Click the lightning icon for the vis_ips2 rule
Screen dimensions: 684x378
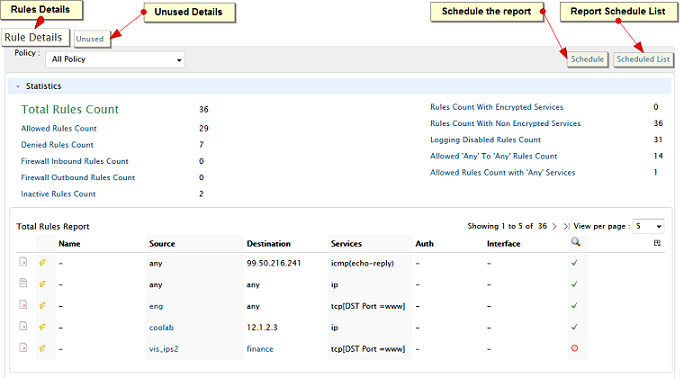pos(42,348)
